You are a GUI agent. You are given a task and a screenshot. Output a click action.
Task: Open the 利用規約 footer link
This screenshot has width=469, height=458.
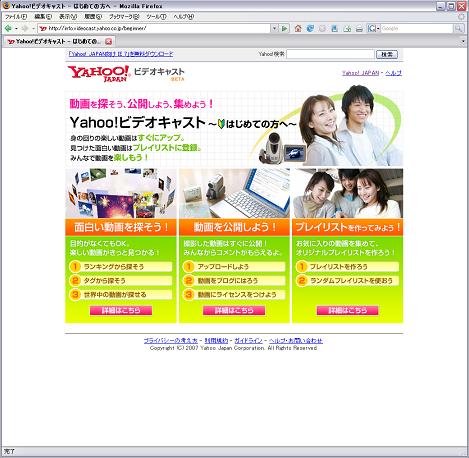(216, 341)
